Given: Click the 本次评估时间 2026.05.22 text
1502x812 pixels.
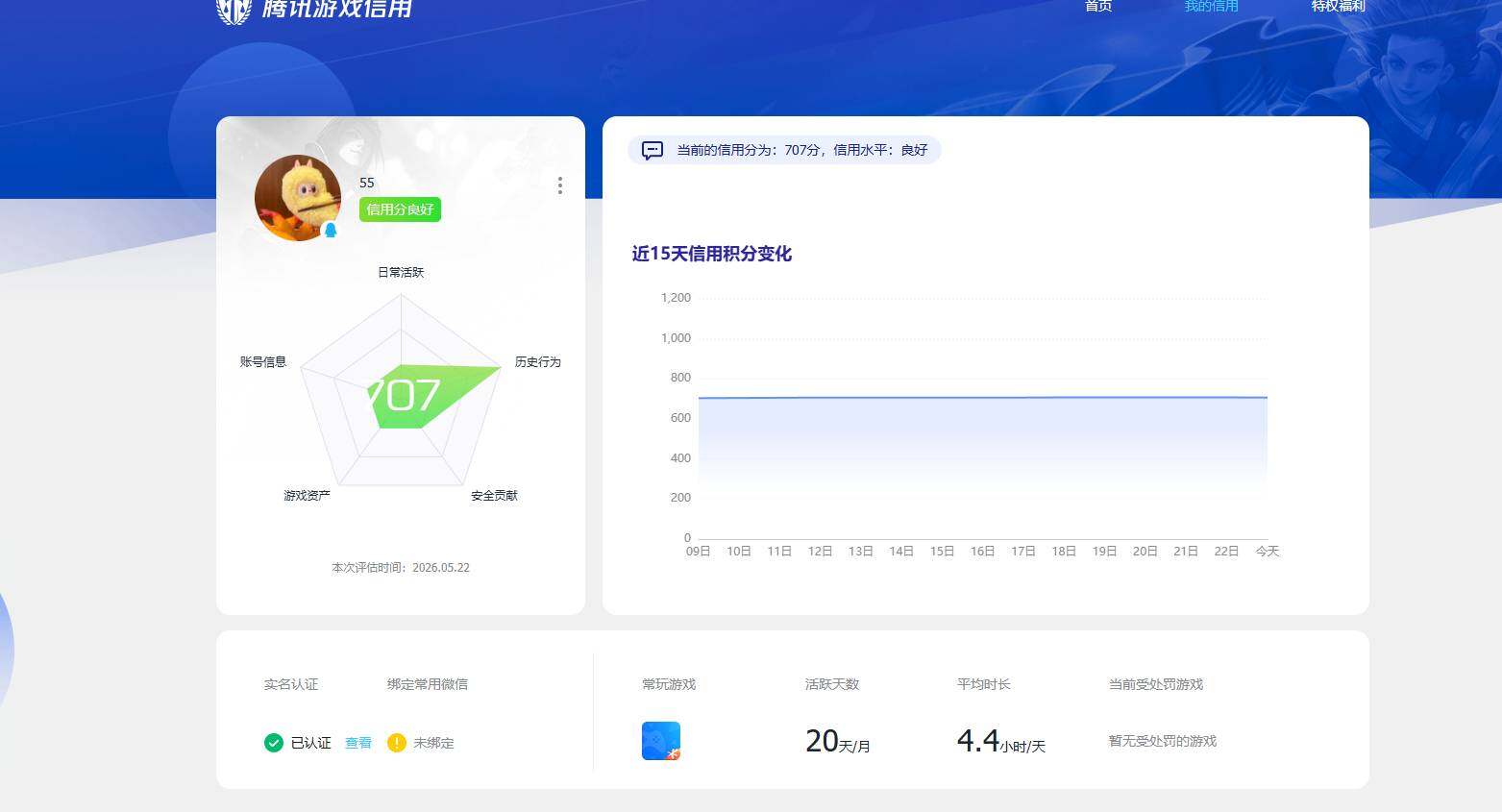Looking at the screenshot, I should click(x=401, y=567).
